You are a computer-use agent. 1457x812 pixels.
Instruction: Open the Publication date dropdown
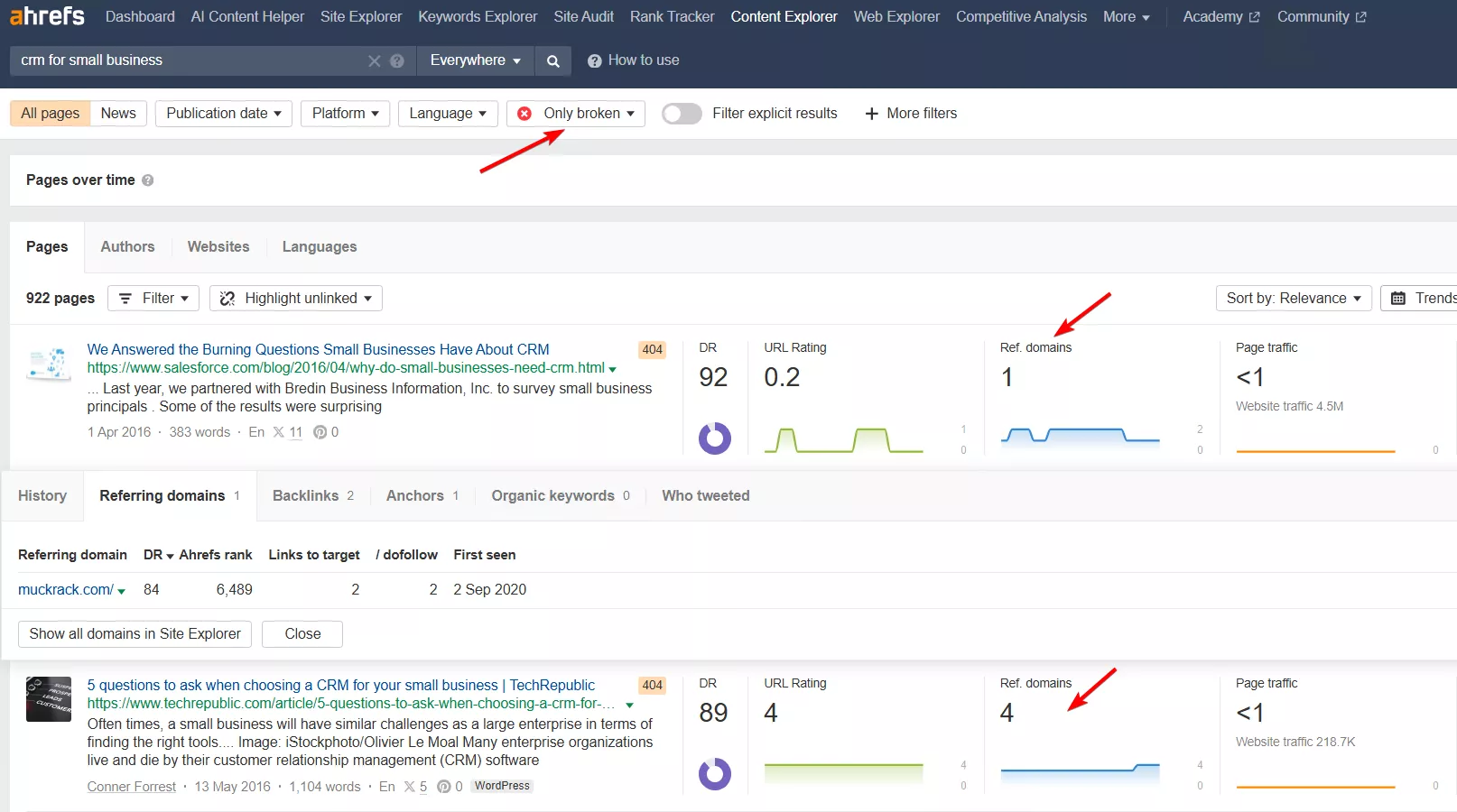pos(223,114)
